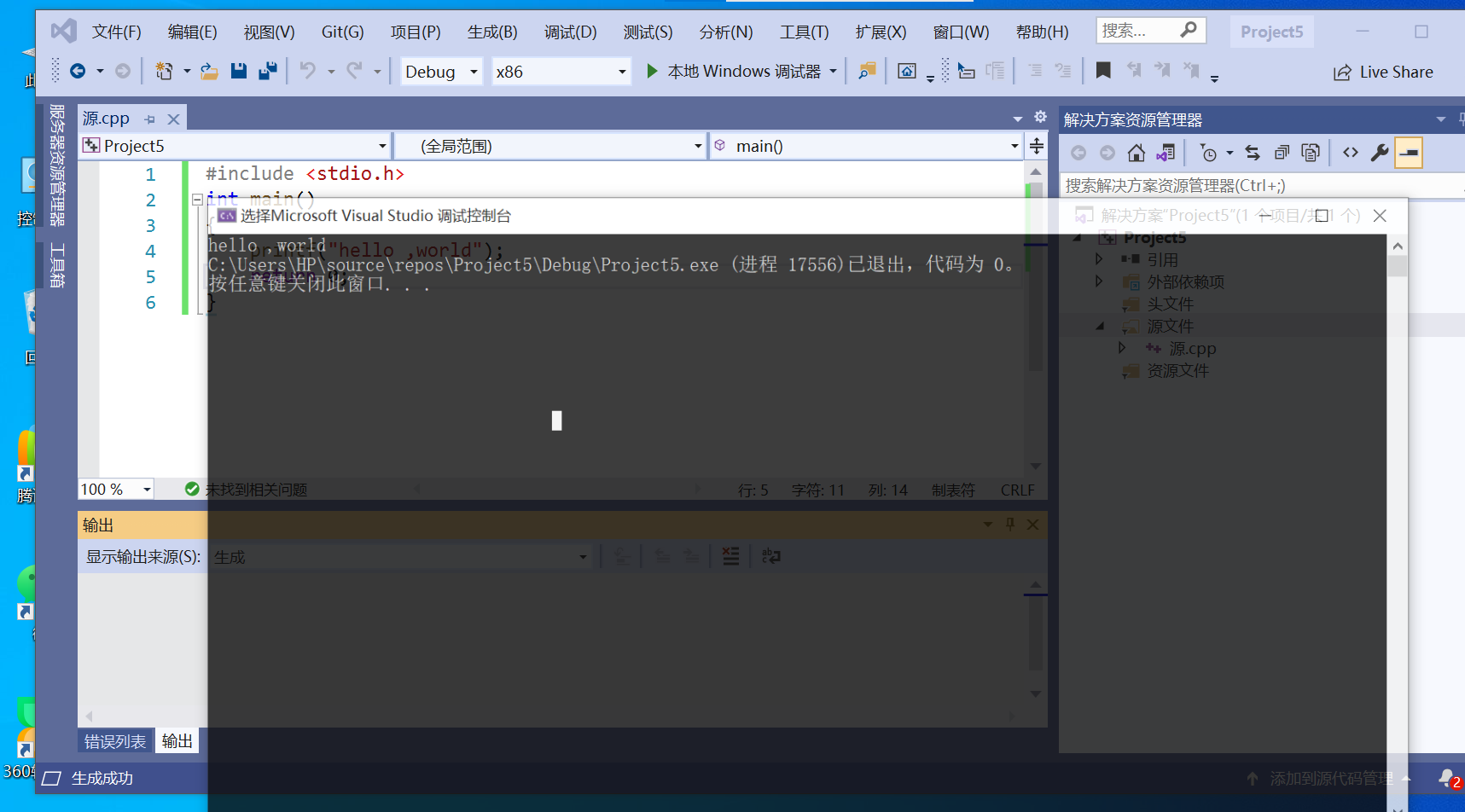Click View Code icon in Solution Explorer
1465x812 pixels.
coord(1350,153)
